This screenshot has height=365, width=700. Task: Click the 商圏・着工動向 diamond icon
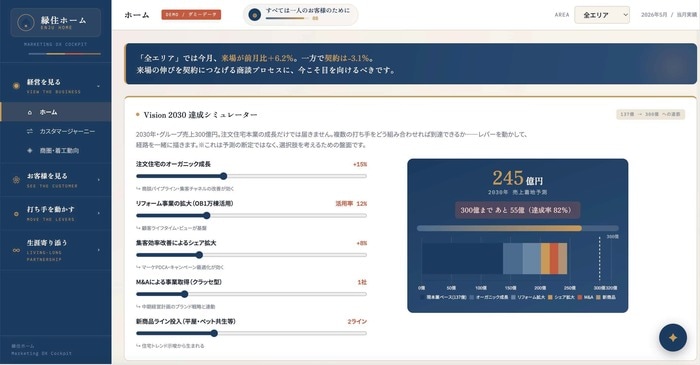click(30, 151)
